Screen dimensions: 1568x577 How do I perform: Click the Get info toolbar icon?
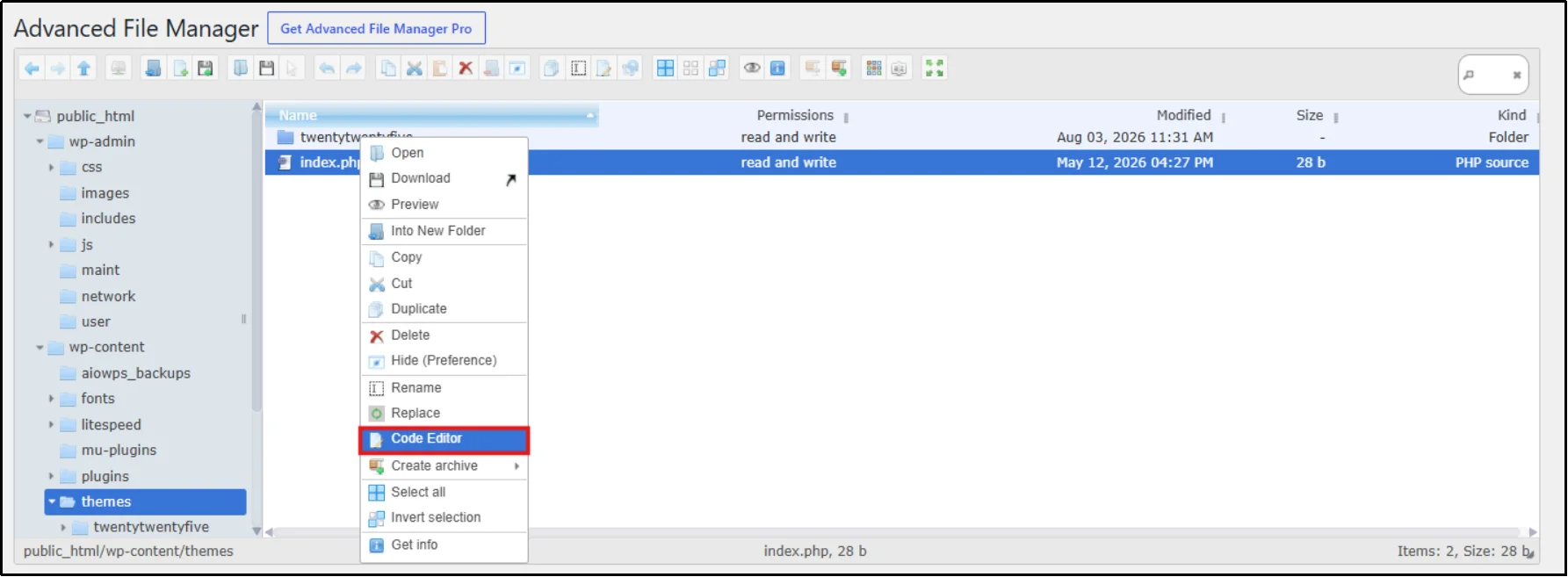[x=778, y=69]
